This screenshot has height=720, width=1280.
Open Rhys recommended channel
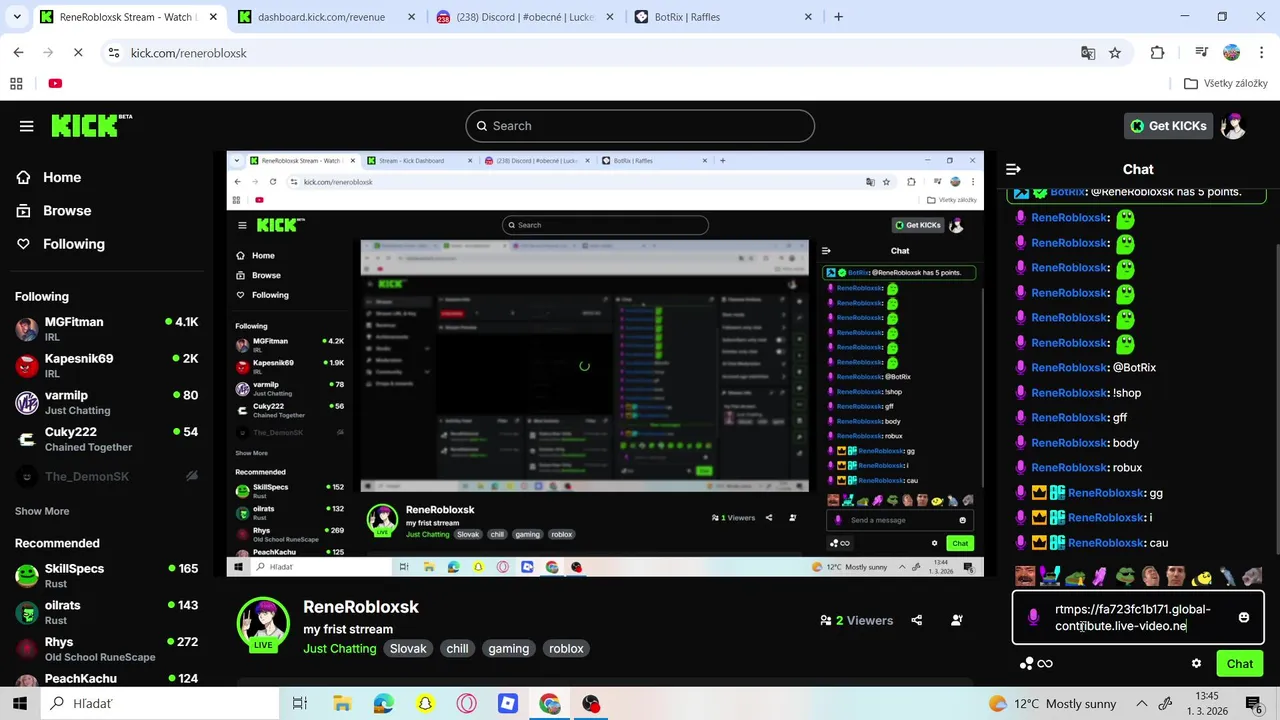pyautogui.click(x=107, y=649)
